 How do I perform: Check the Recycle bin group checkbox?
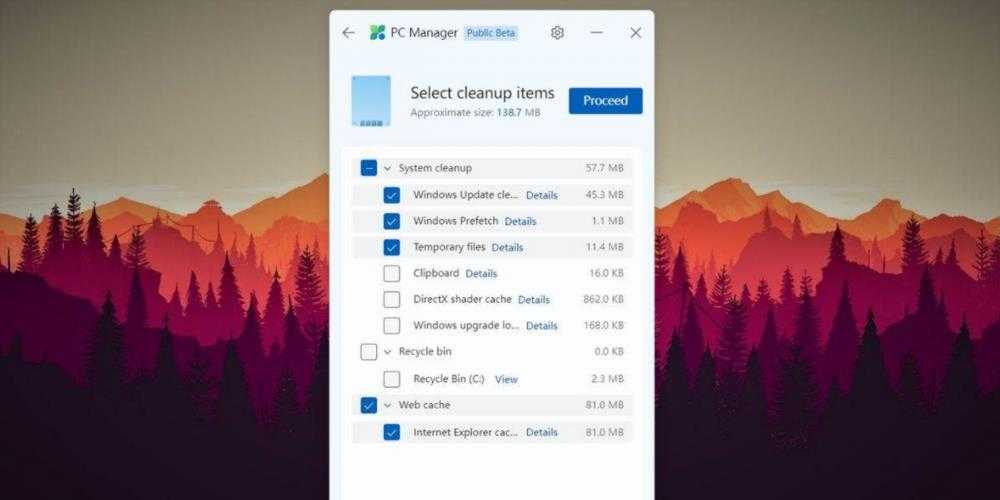(369, 351)
